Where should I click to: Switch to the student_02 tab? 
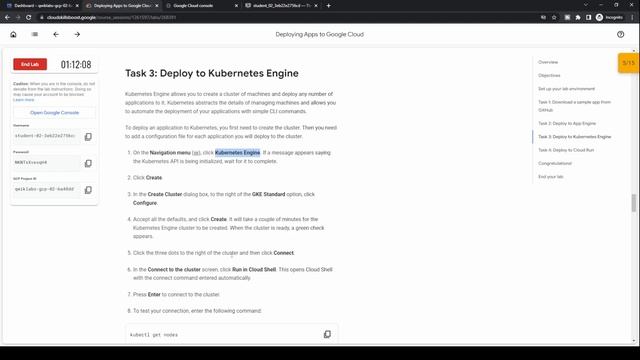coord(281,6)
